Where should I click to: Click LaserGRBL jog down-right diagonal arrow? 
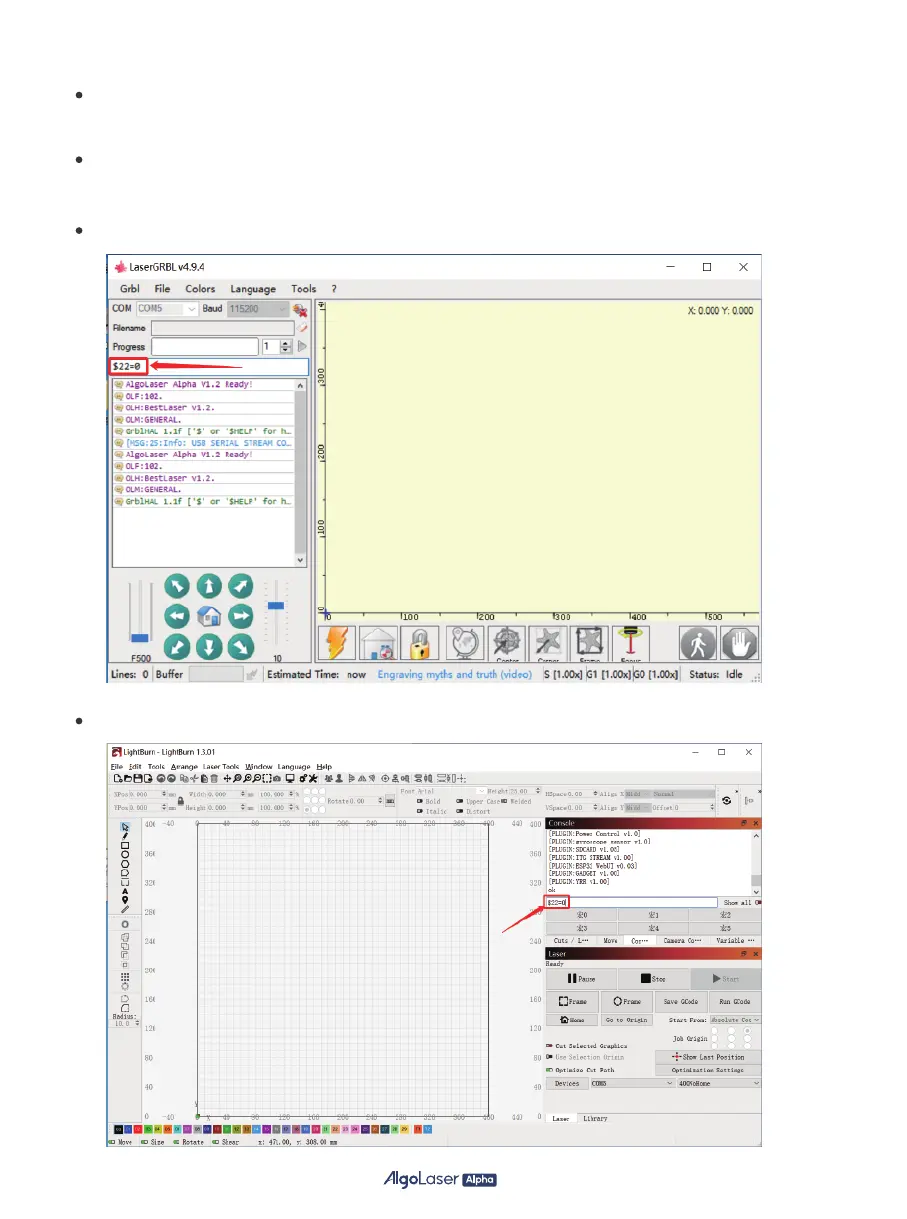coord(240,646)
